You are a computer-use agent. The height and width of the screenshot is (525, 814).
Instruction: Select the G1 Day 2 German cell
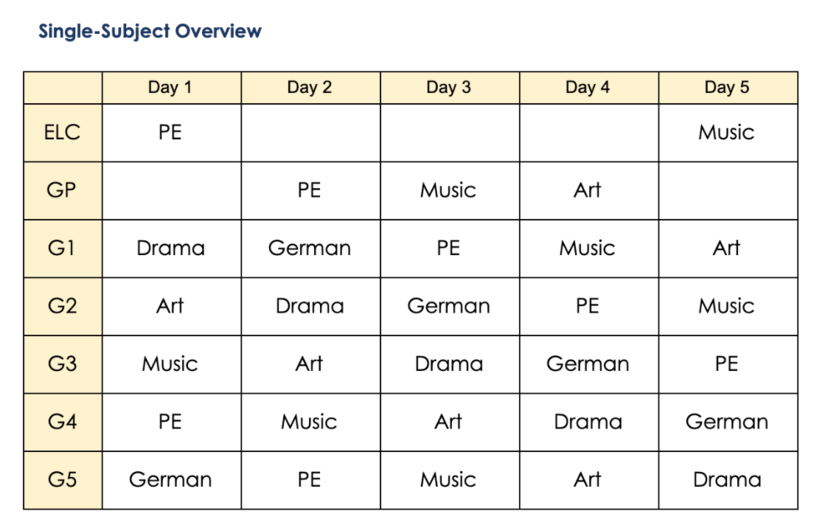click(310, 248)
